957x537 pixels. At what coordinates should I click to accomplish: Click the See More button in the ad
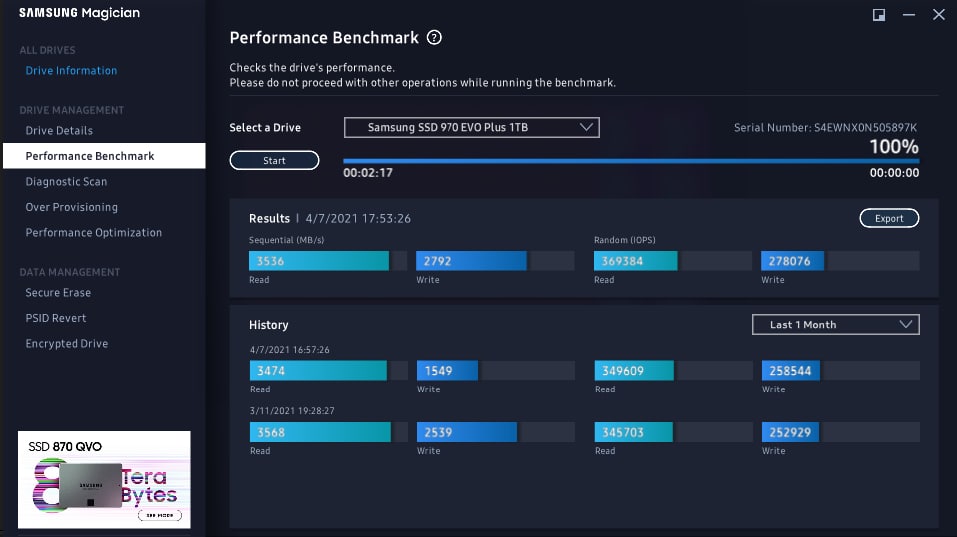pos(160,516)
